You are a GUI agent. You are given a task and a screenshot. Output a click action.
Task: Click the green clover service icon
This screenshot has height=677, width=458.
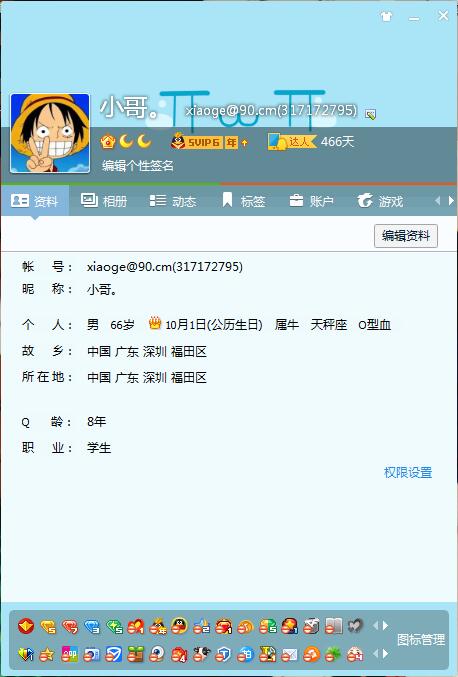tap(333, 655)
